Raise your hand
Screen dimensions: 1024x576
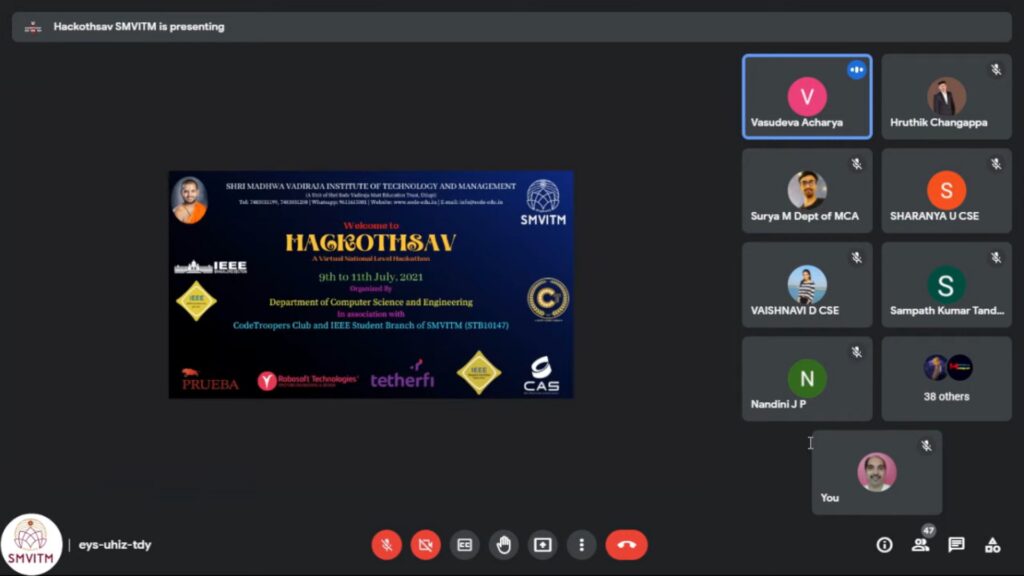point(503,545)
